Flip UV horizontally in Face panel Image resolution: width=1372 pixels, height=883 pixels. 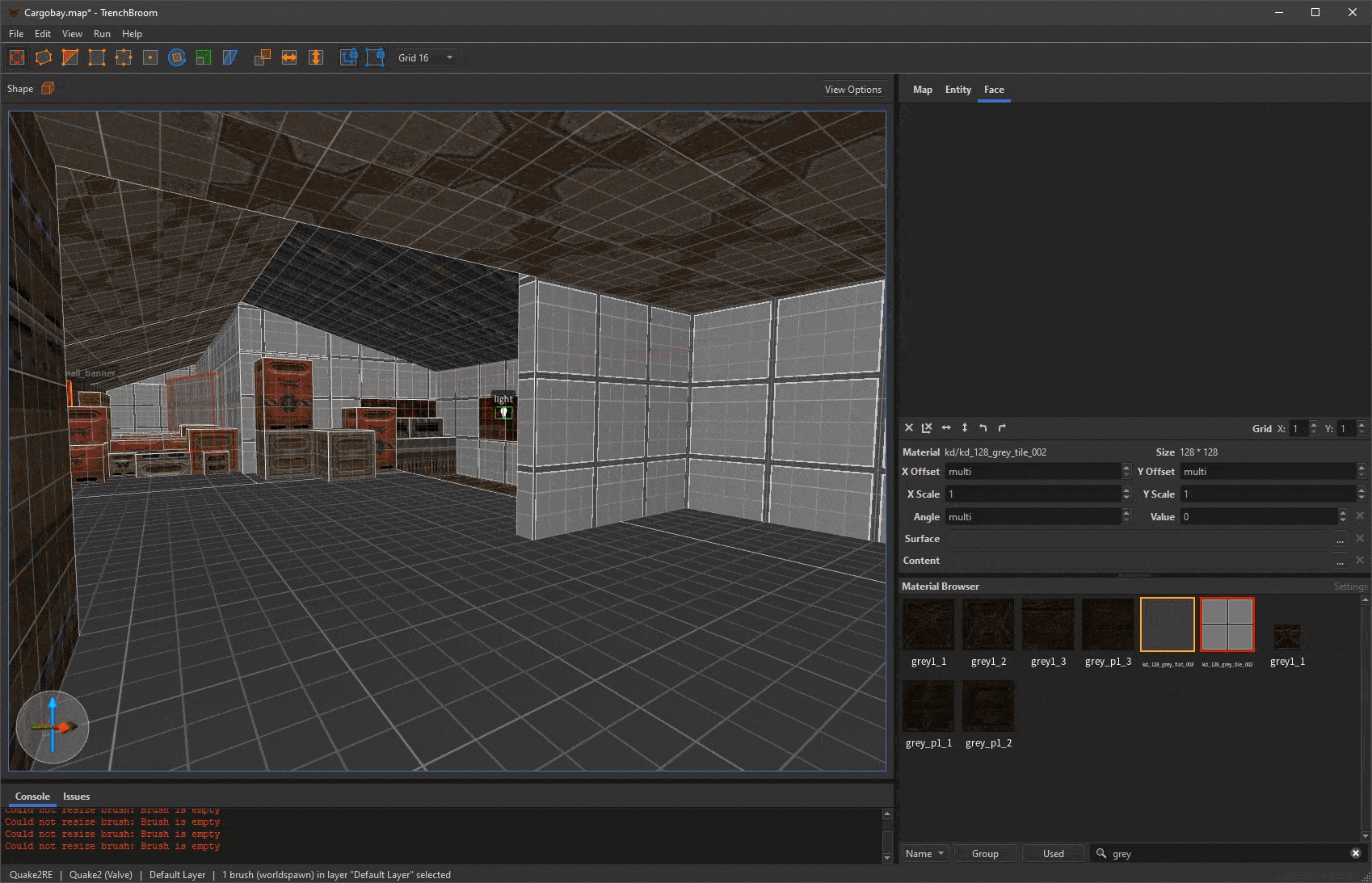[946, 428]
